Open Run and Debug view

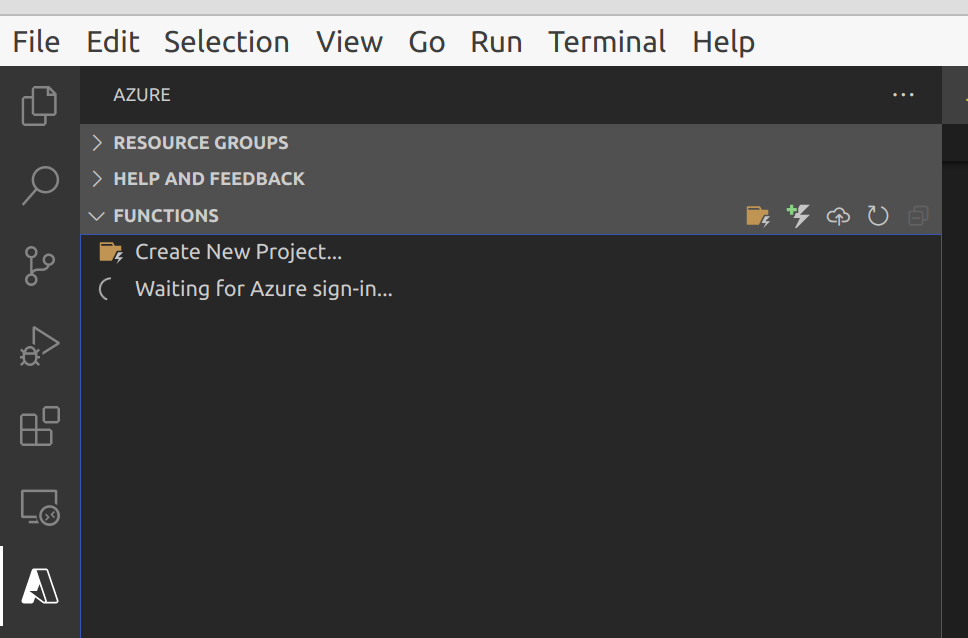(38, 347)
